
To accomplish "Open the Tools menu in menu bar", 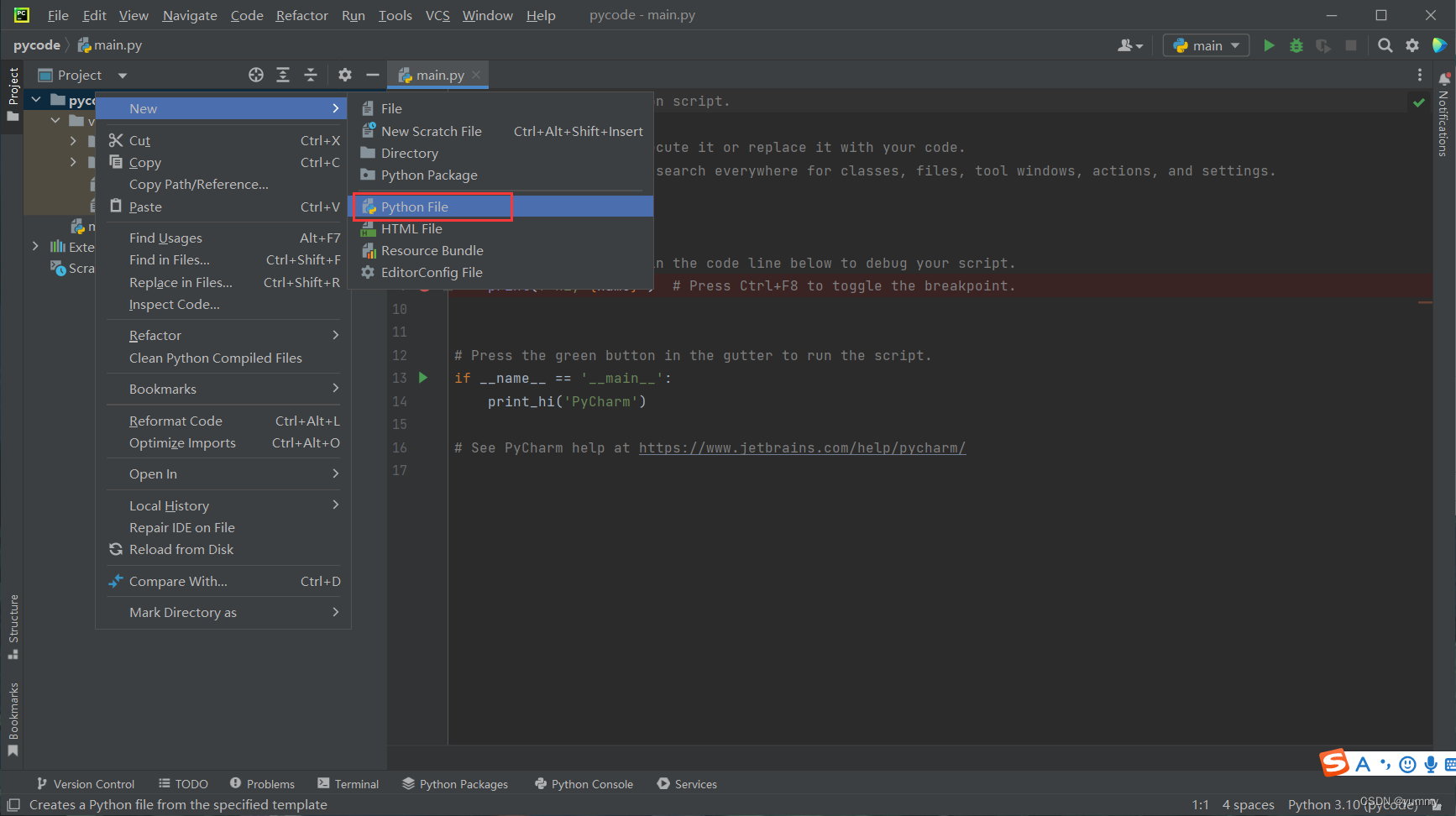I will pyautogui.click(x=395, y=15).
